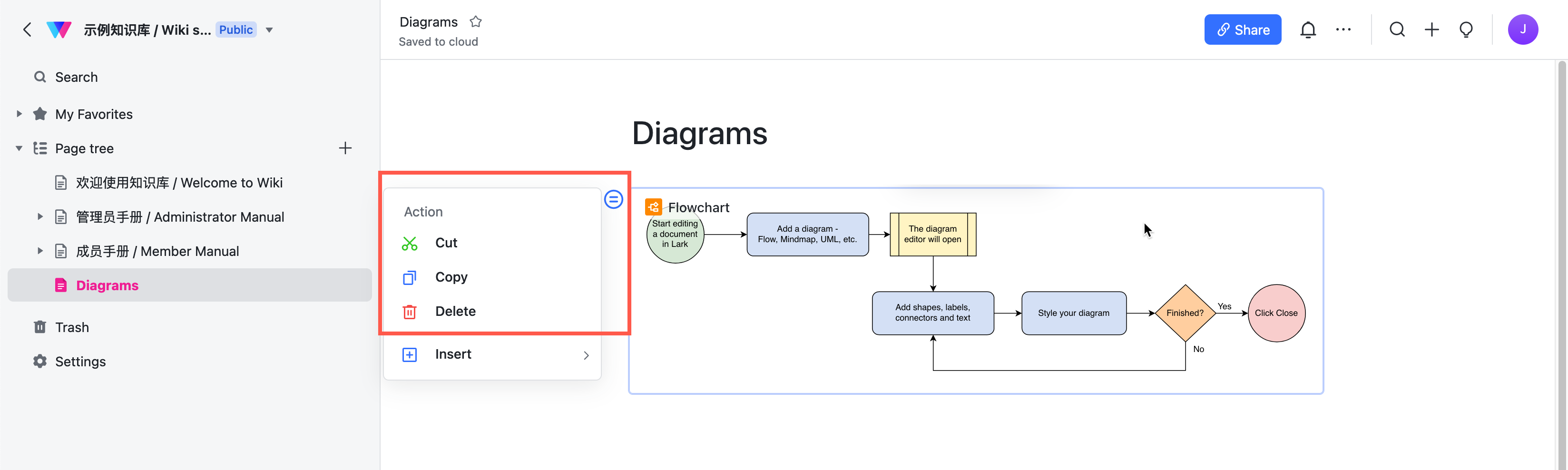Open the more options ellipsis icon
Viewport: 1568px width, 470px height.
[x=1344, y=29]
